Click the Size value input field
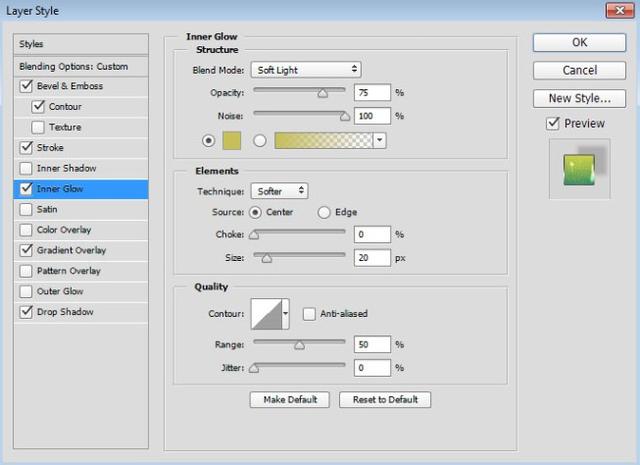640x465 pixels. 371,256
